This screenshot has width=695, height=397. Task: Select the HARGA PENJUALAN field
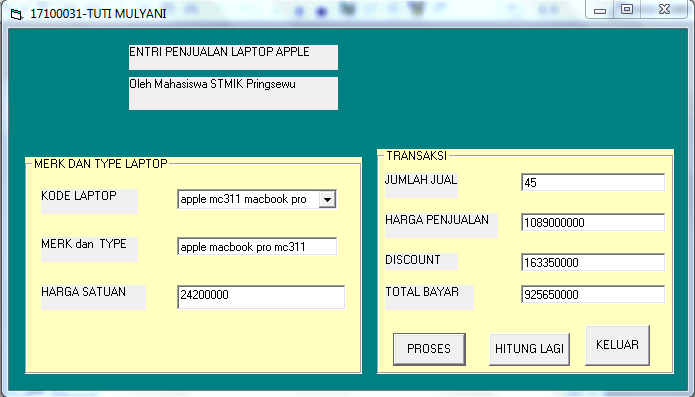pyautogui.click(x=593, y=222)
